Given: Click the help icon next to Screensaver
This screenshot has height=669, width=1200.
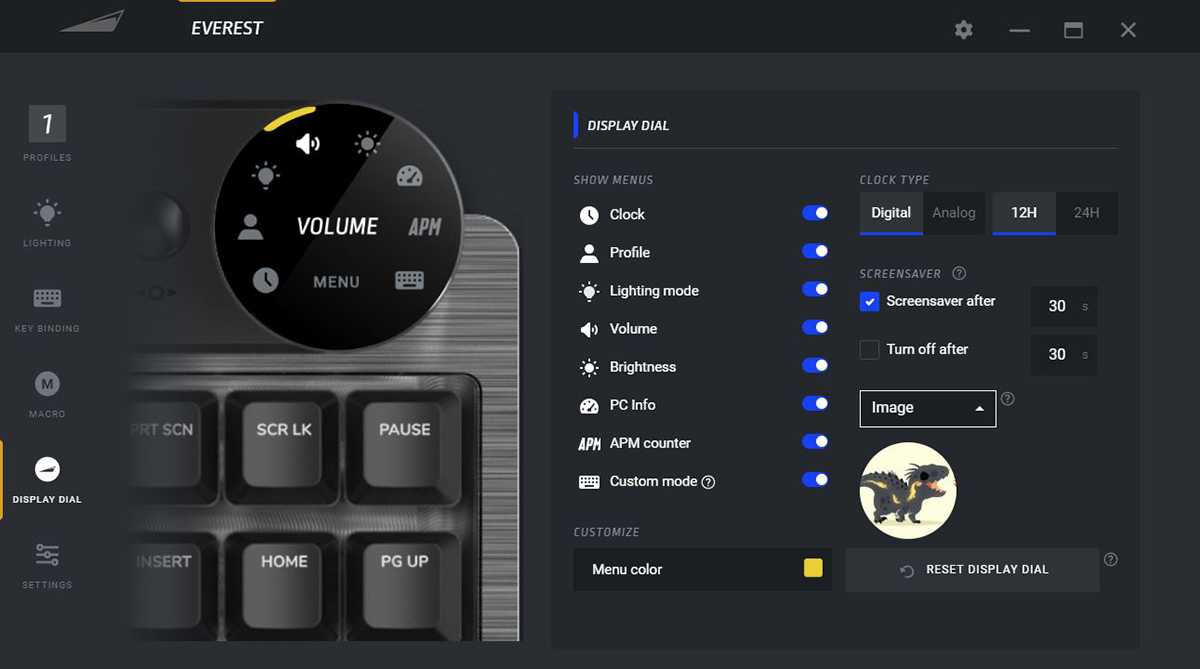Looking at the screenshot, I should pos(959,273).
